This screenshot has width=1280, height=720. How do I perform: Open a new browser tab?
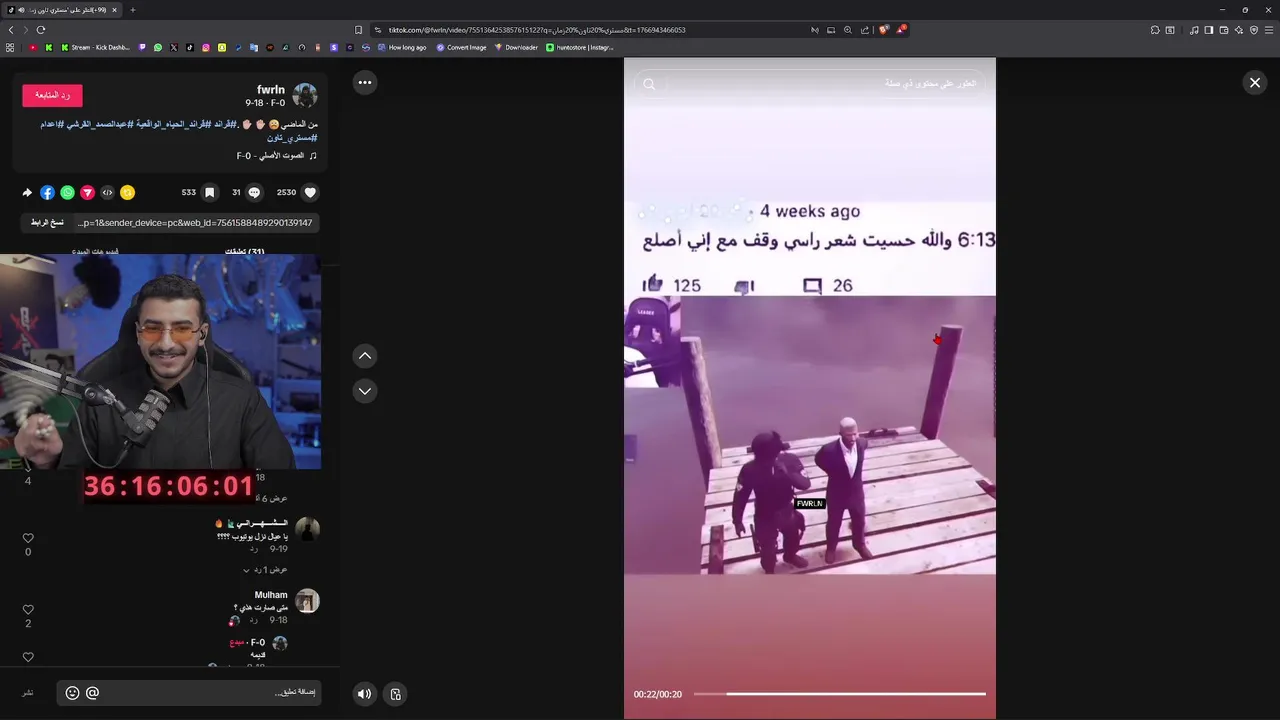pyautogui.click(x=132, y=10)
